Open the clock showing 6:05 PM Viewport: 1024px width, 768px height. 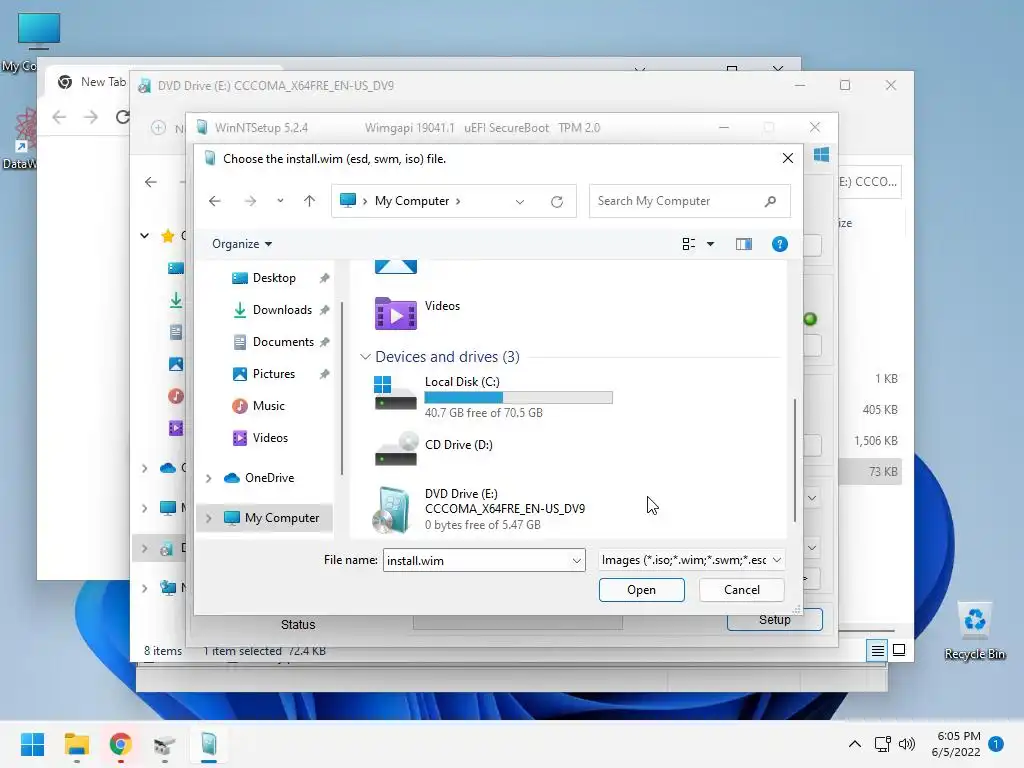(x=957, y=744)
